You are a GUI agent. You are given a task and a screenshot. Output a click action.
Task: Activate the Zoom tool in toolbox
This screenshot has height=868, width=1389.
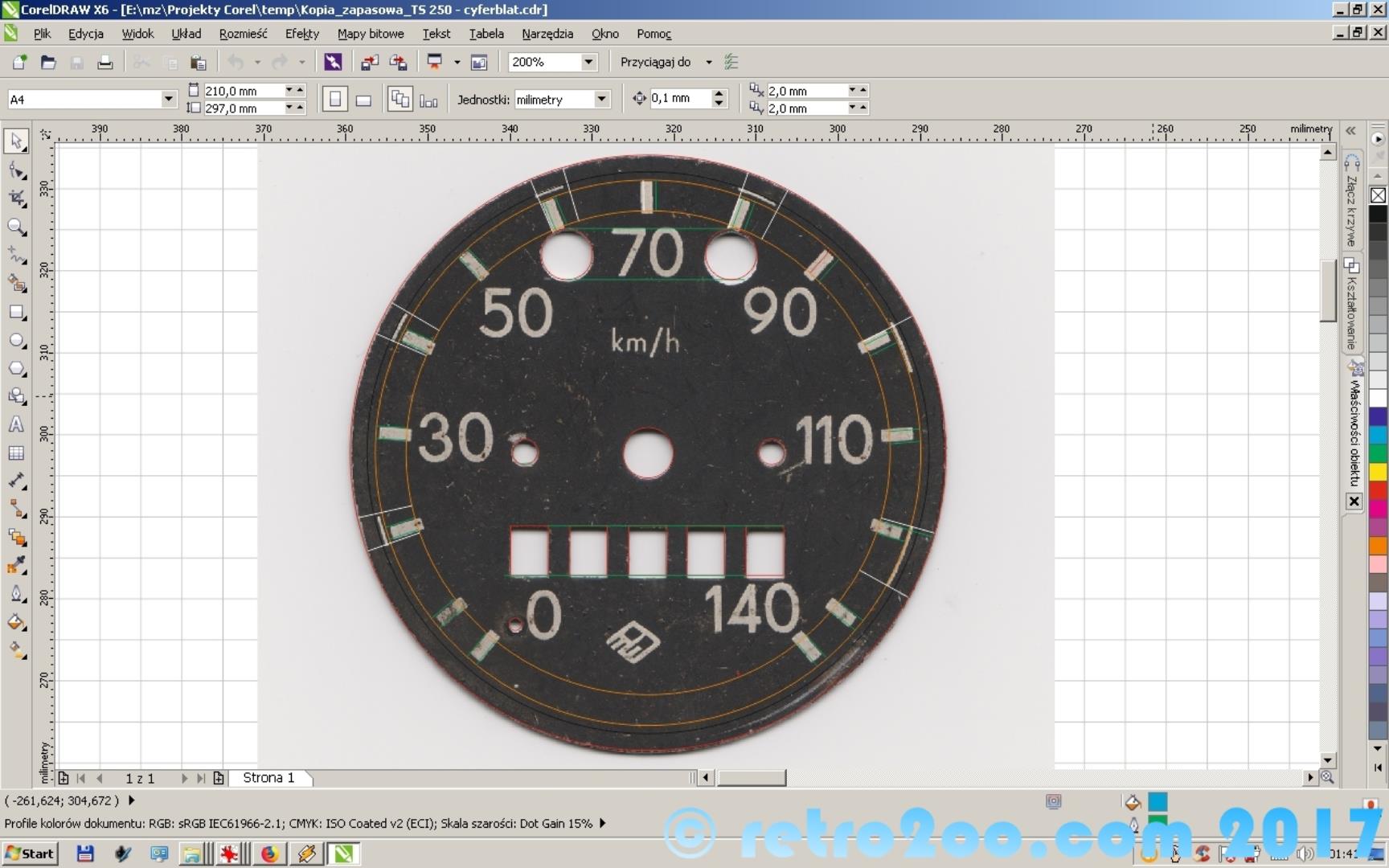pos(16,227)
